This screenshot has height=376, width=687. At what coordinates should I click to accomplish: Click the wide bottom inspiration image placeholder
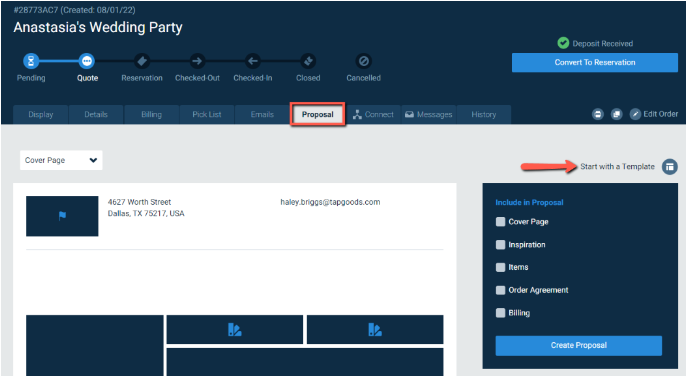(x=305, y=362)
